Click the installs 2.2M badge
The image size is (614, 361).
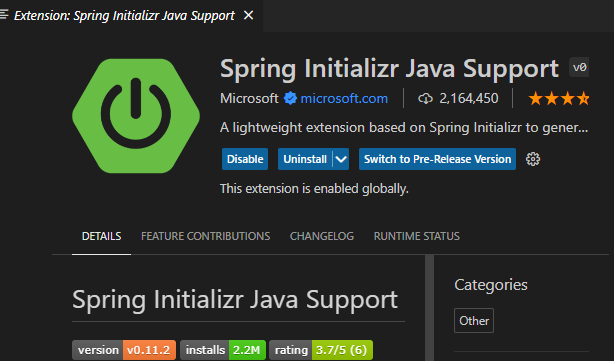pos(223,350)
